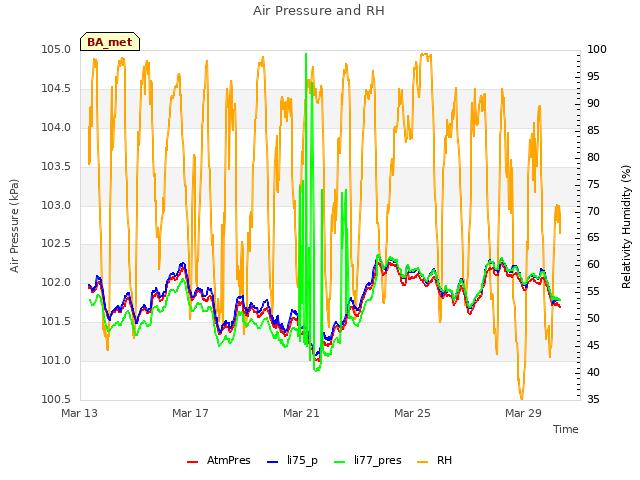Click the 102.5 pressure axis value
Image resolution: width=640 pixels, height=480 pixels.
click(56, 244)
